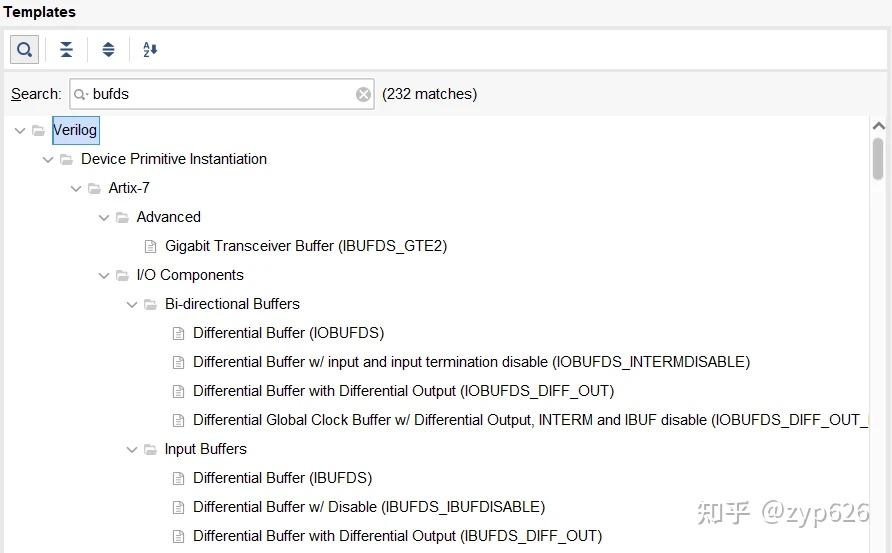
Task: Click the Verilog folder icon
Action: point(38,130)
